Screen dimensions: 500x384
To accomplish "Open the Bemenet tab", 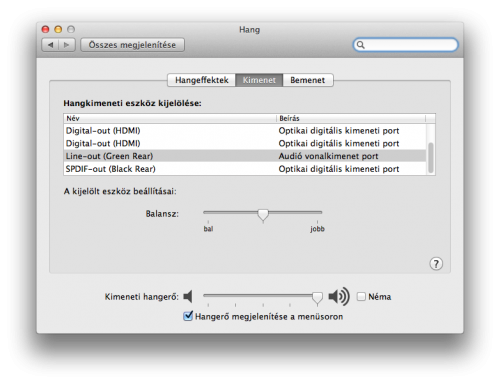I will click(x=308, y=80).
